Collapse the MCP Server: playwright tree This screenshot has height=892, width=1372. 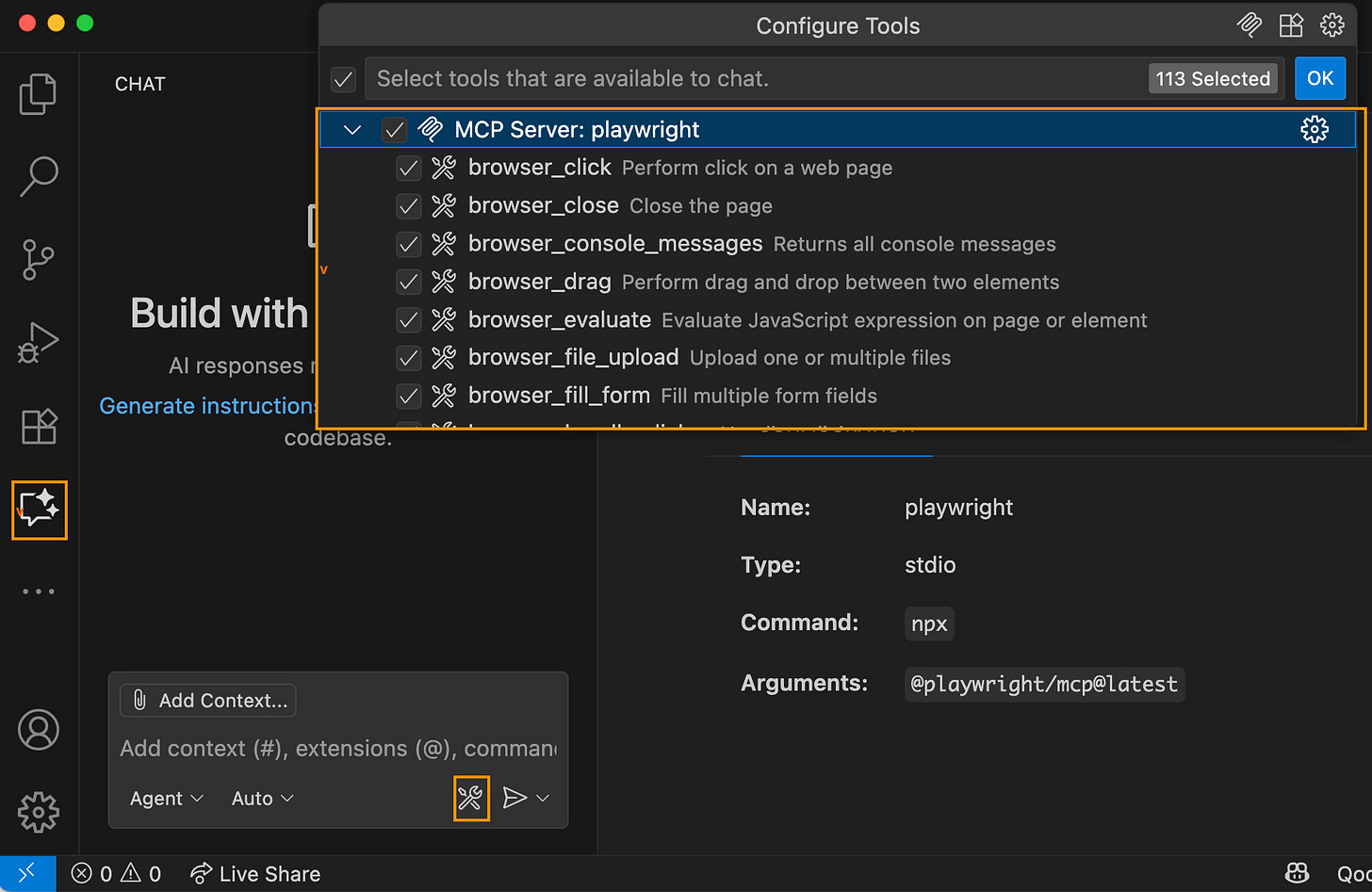[x=352, y=130]
